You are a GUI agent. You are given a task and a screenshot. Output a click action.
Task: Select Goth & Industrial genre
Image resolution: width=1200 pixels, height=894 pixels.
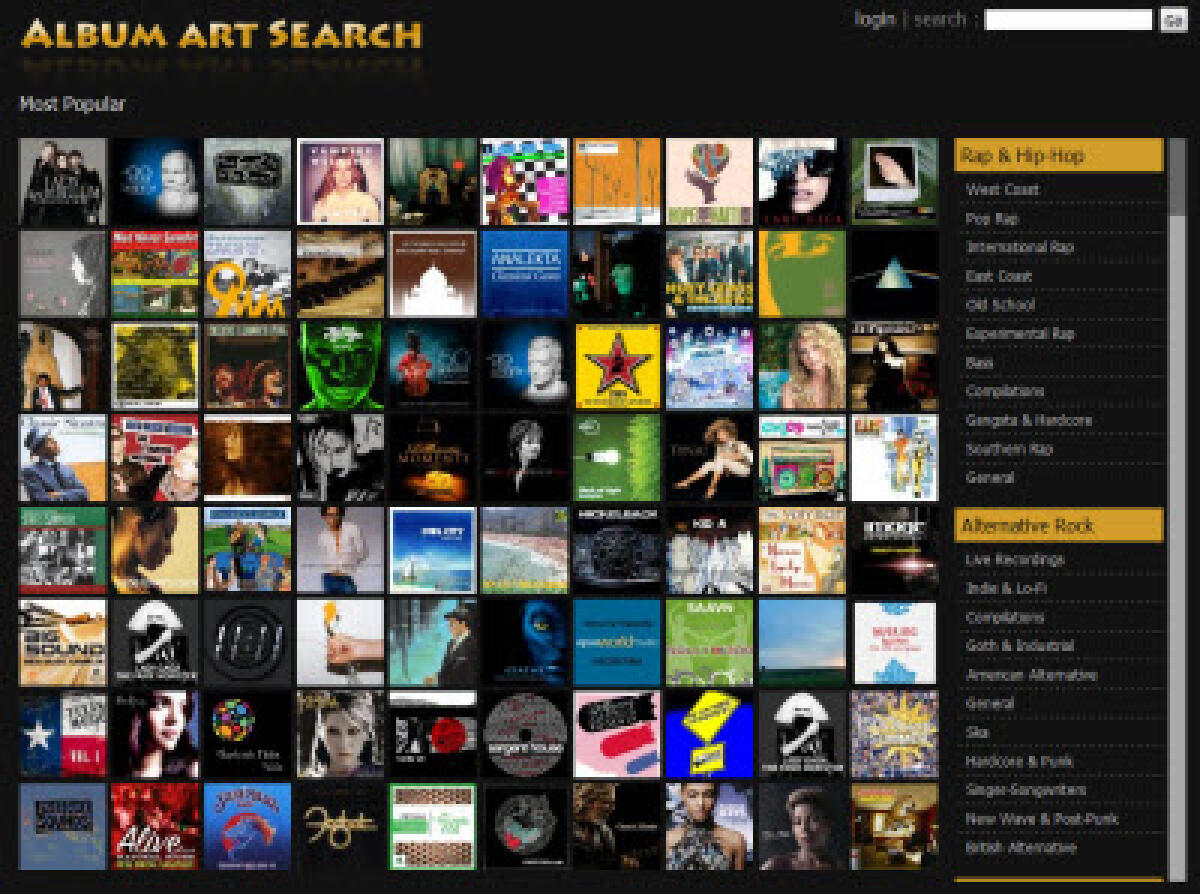coord(1019,646)
